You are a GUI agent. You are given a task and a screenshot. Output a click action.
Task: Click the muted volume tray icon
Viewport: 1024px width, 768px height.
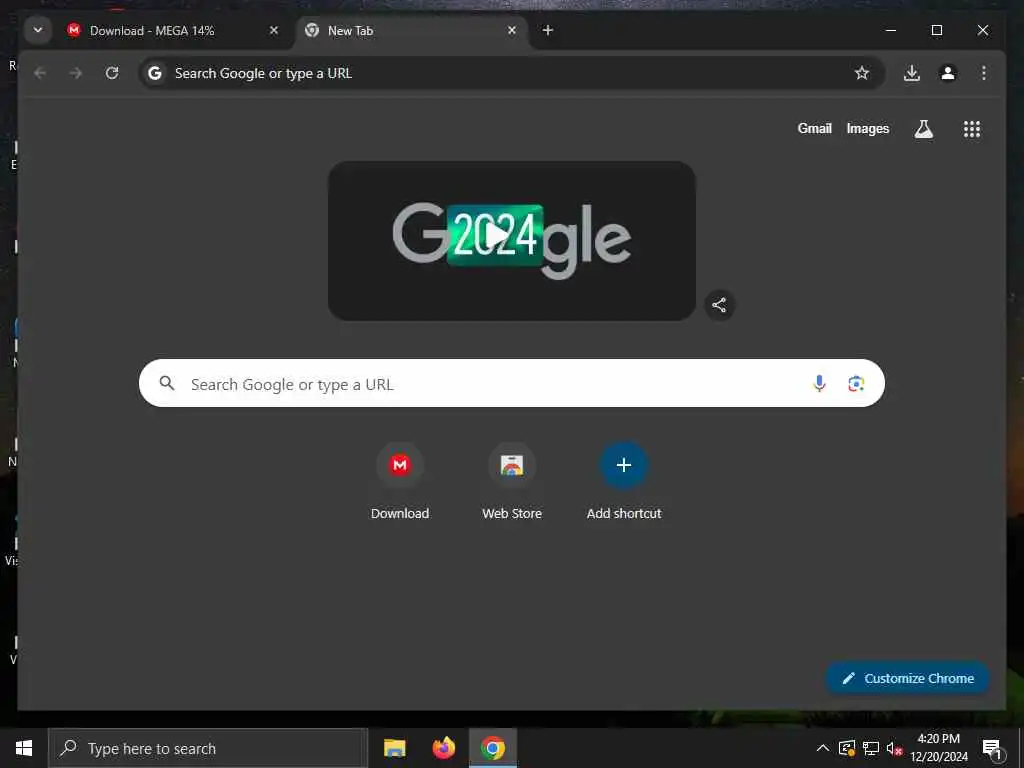[894, 748]
